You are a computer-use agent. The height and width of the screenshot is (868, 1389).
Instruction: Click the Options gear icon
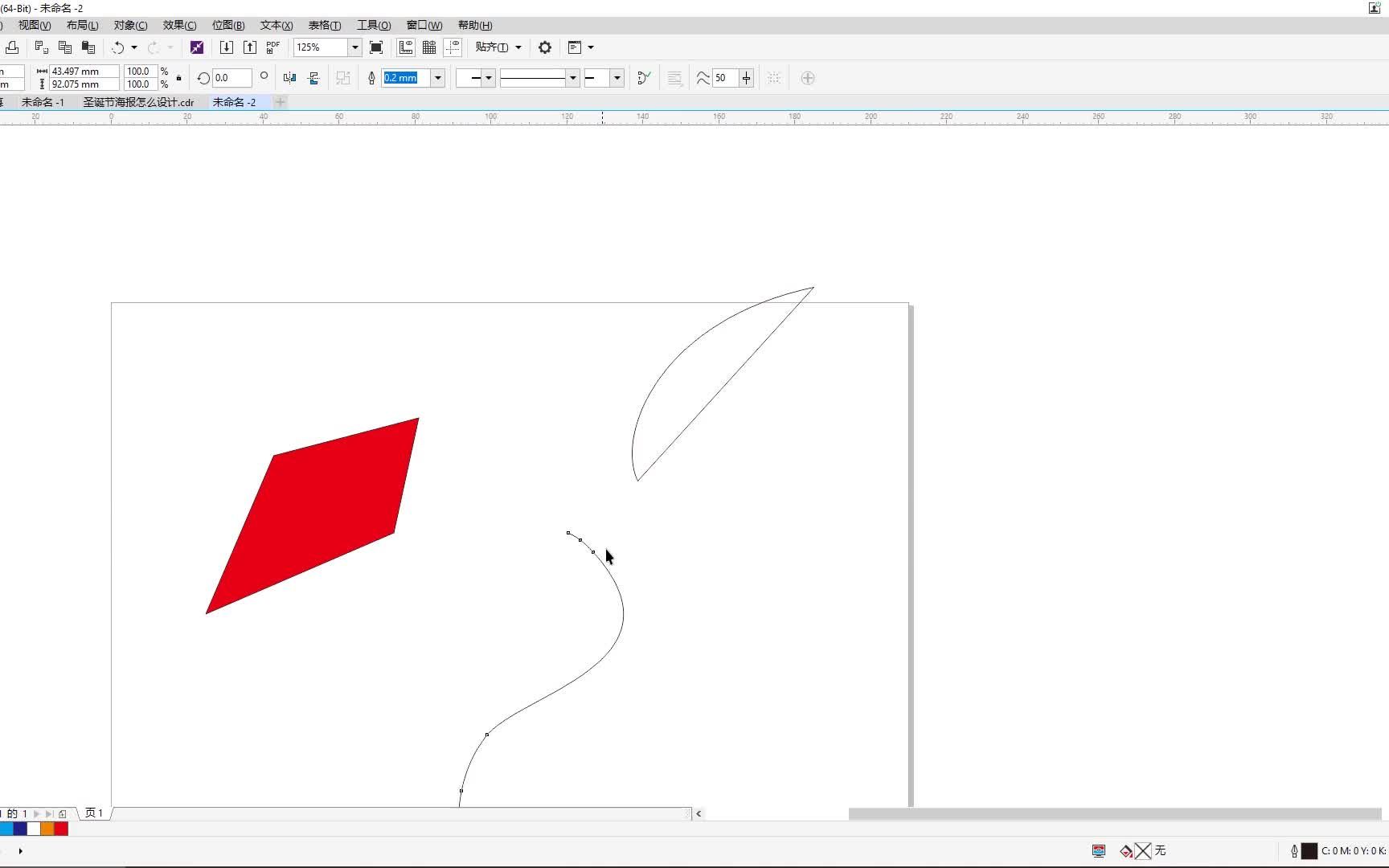pos(545,47)
